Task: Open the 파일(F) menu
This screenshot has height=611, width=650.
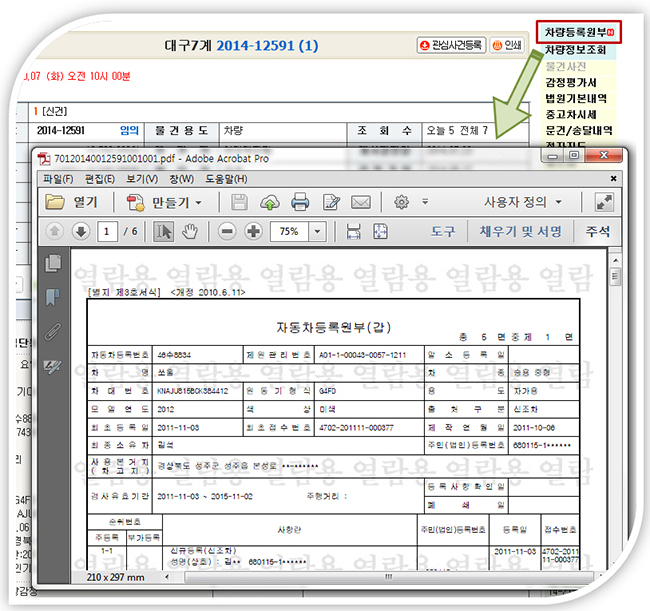Action: 57,178
